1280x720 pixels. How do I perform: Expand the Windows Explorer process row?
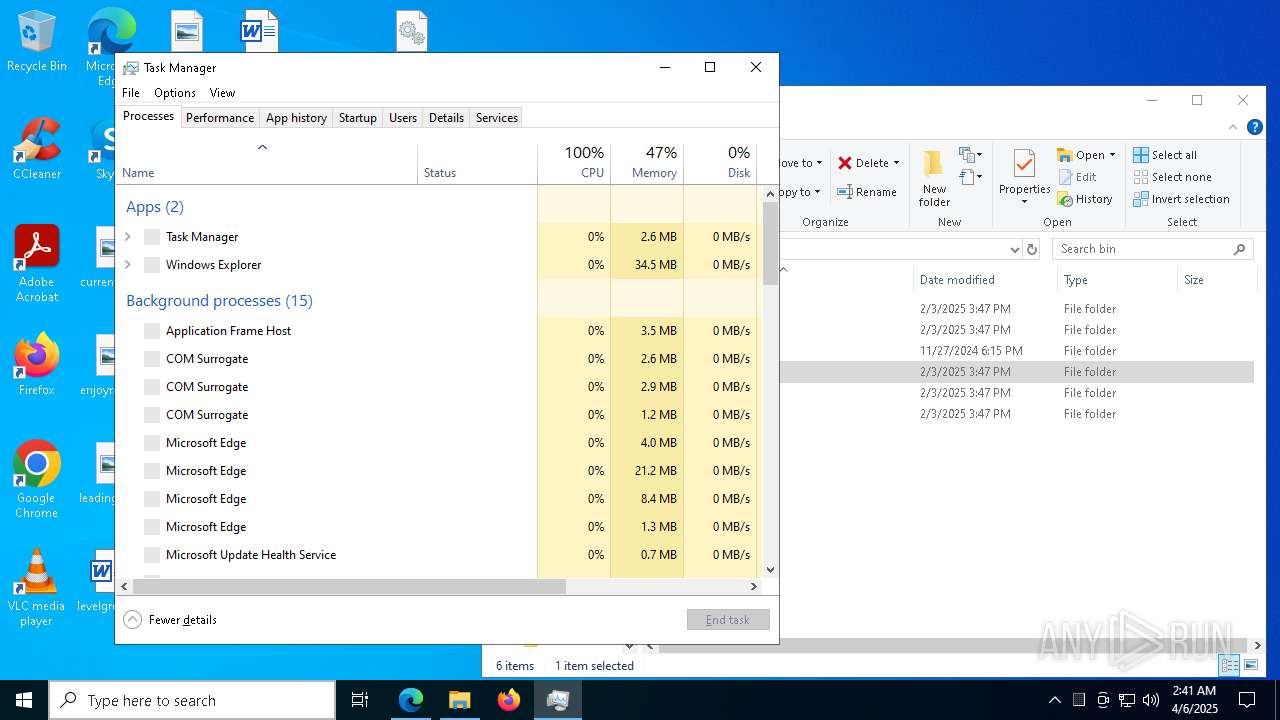(x=127, y=265)
